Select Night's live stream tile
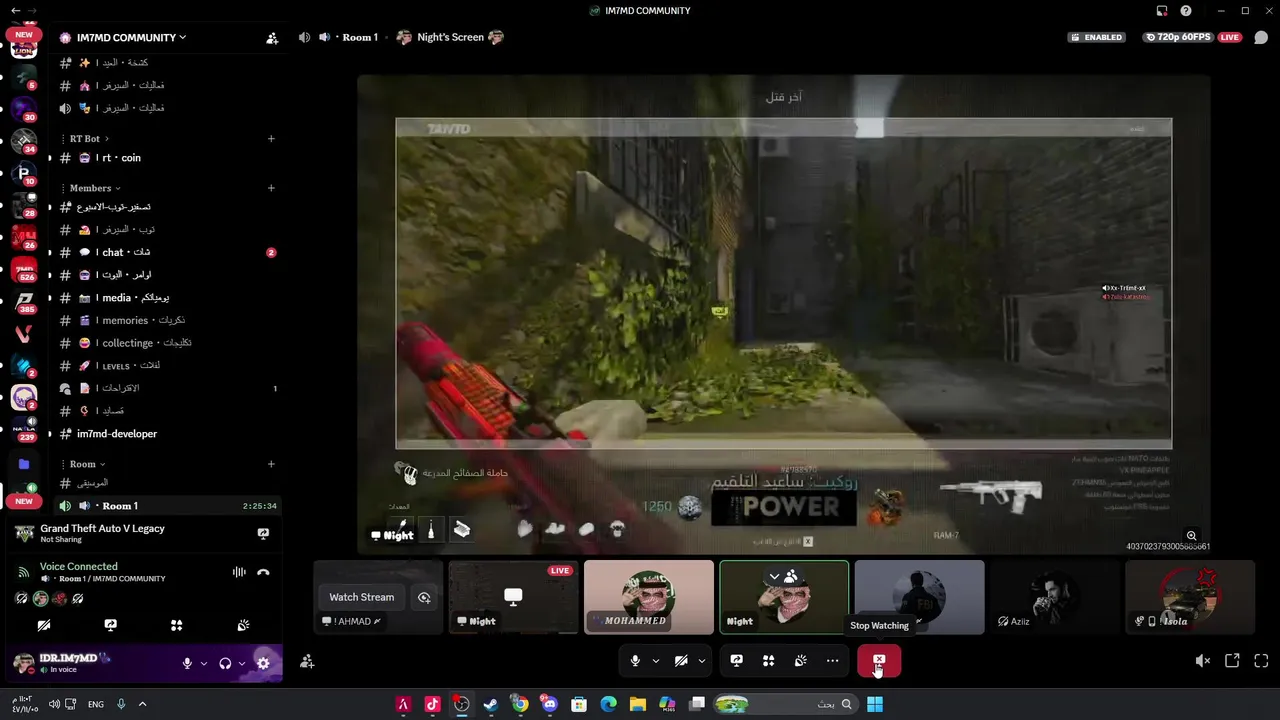This screenshot has width=1280, height=720. click(514, 597)
